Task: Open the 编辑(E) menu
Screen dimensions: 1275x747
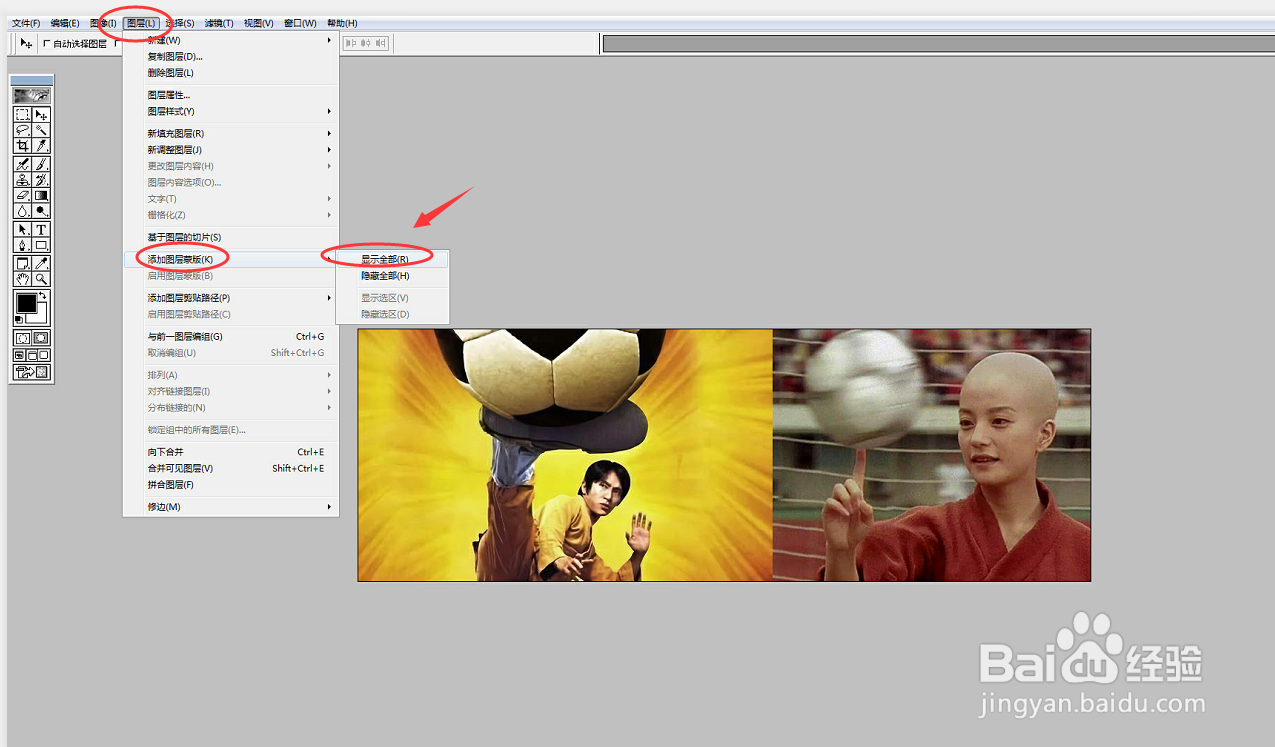Action: 65,23
